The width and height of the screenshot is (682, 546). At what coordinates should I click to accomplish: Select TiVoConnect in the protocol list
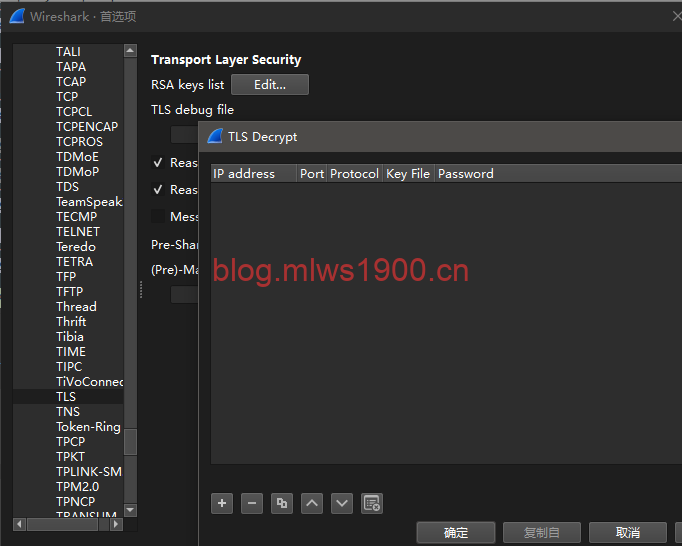pyautogui.click(x=89, y=382)
